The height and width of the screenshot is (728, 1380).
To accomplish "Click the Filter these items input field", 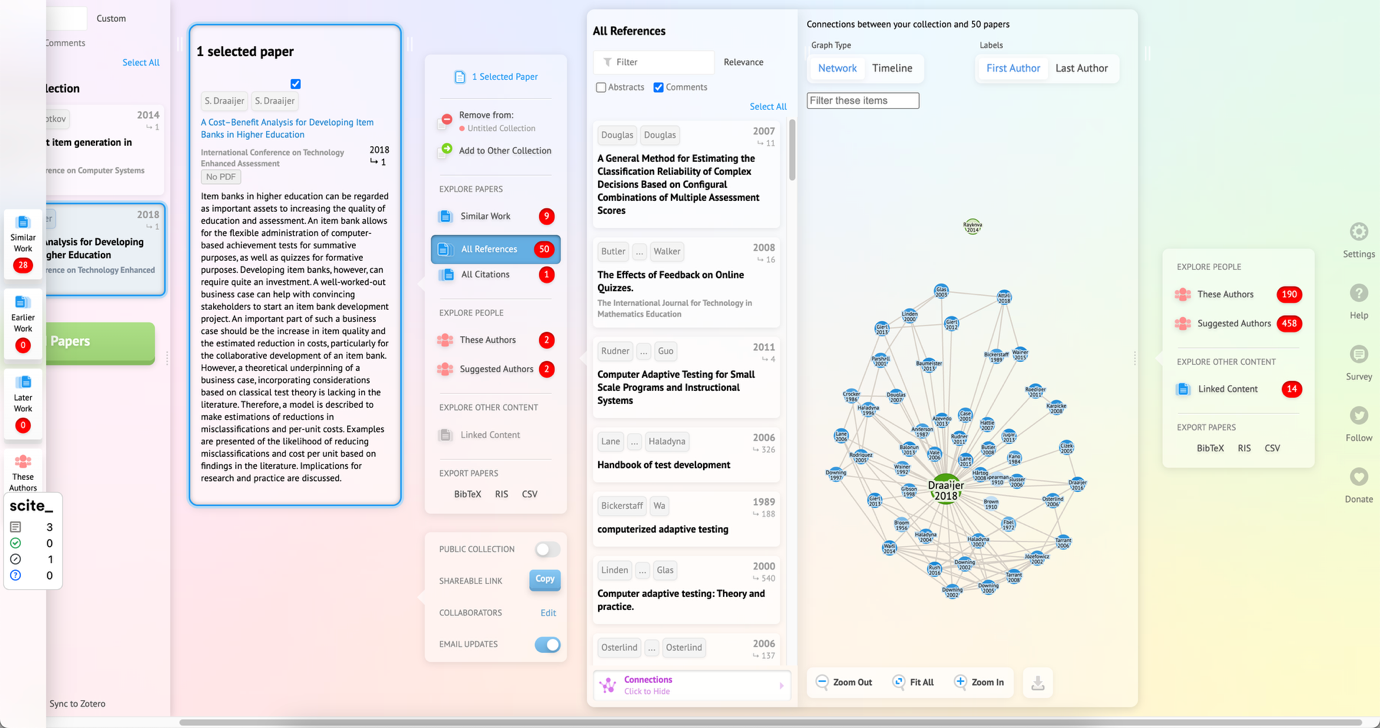I will (x=862, y=100).
